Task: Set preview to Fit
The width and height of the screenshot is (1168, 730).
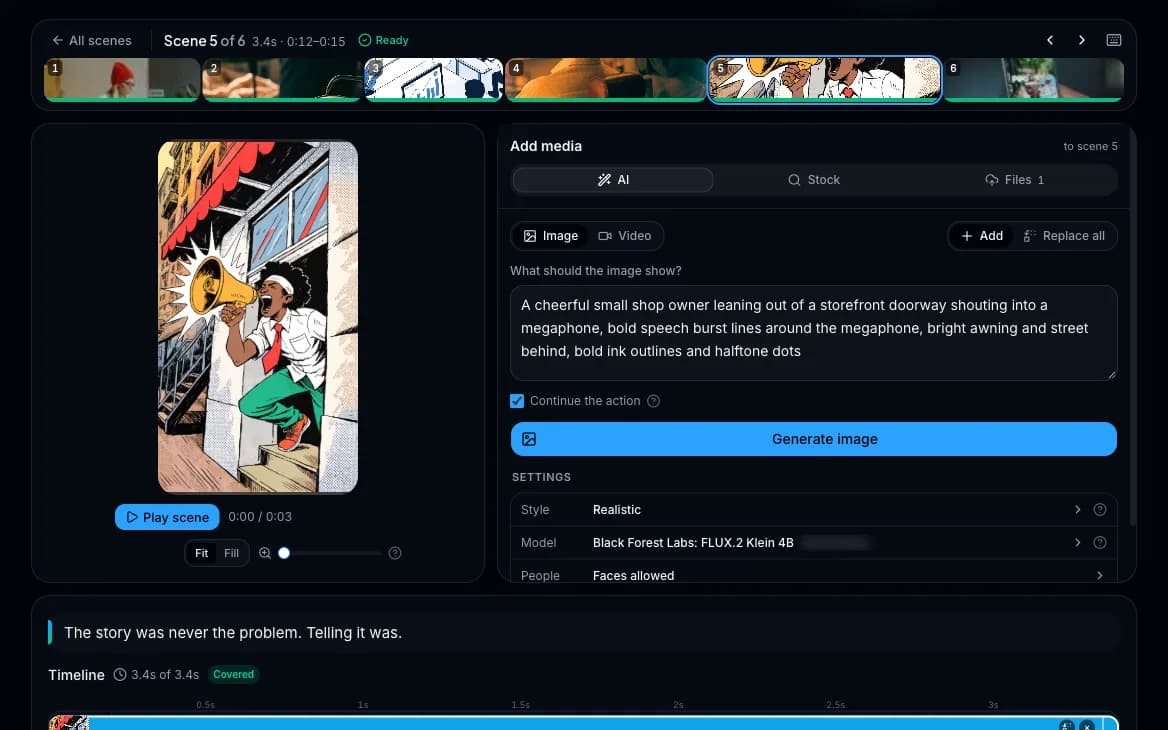Action: point(201,553)
